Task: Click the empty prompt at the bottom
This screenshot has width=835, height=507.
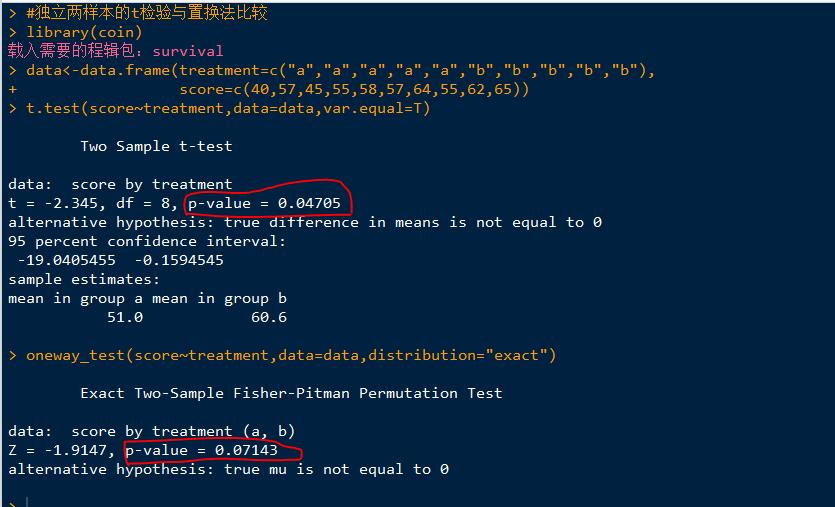Action: coord(20,500)
